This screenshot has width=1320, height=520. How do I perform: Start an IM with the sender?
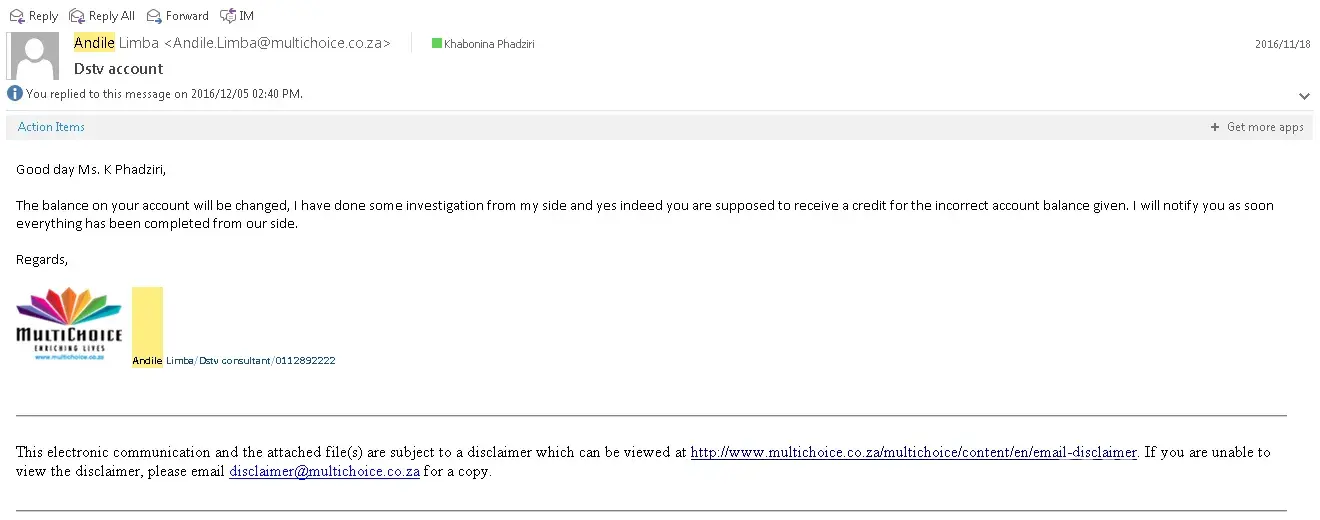point(237,16)
